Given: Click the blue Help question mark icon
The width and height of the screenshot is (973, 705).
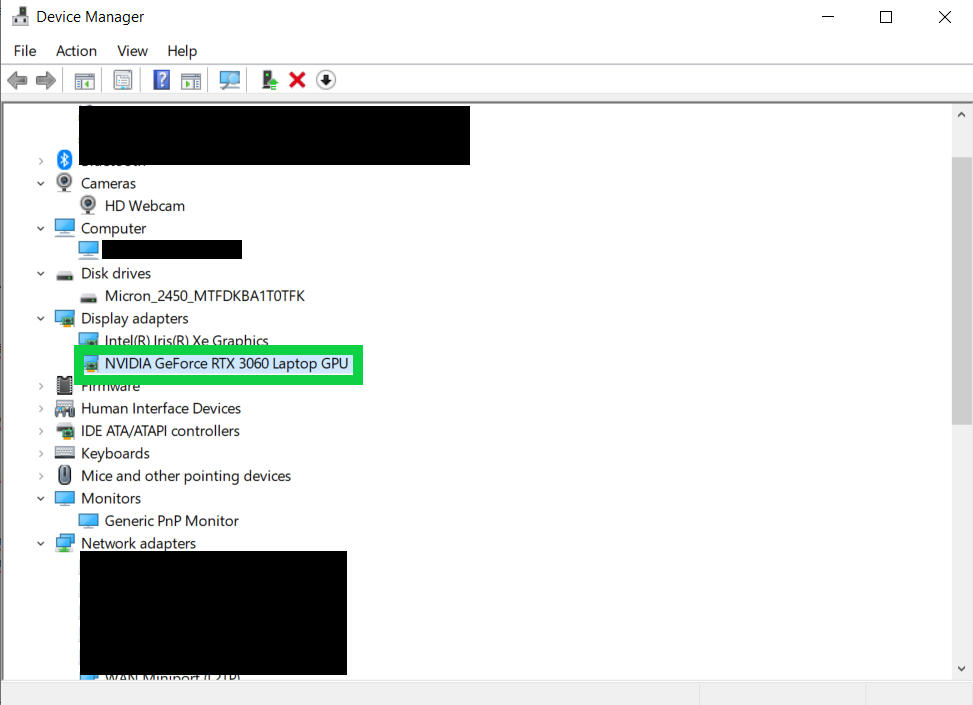Looking at the screenshot, I should [x=161, y=80].
